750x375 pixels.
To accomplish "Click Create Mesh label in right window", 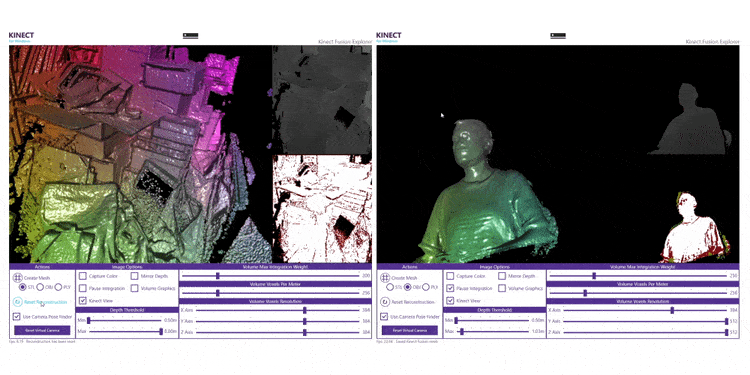I will click(x=404, y=277).
